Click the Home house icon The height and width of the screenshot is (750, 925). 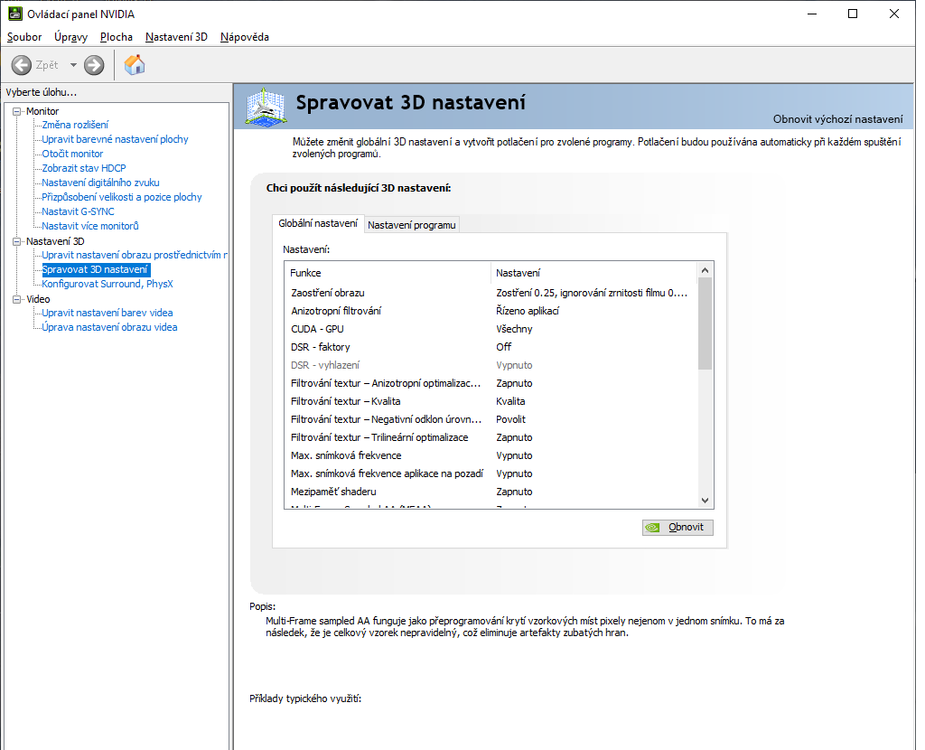click(135, 65)
